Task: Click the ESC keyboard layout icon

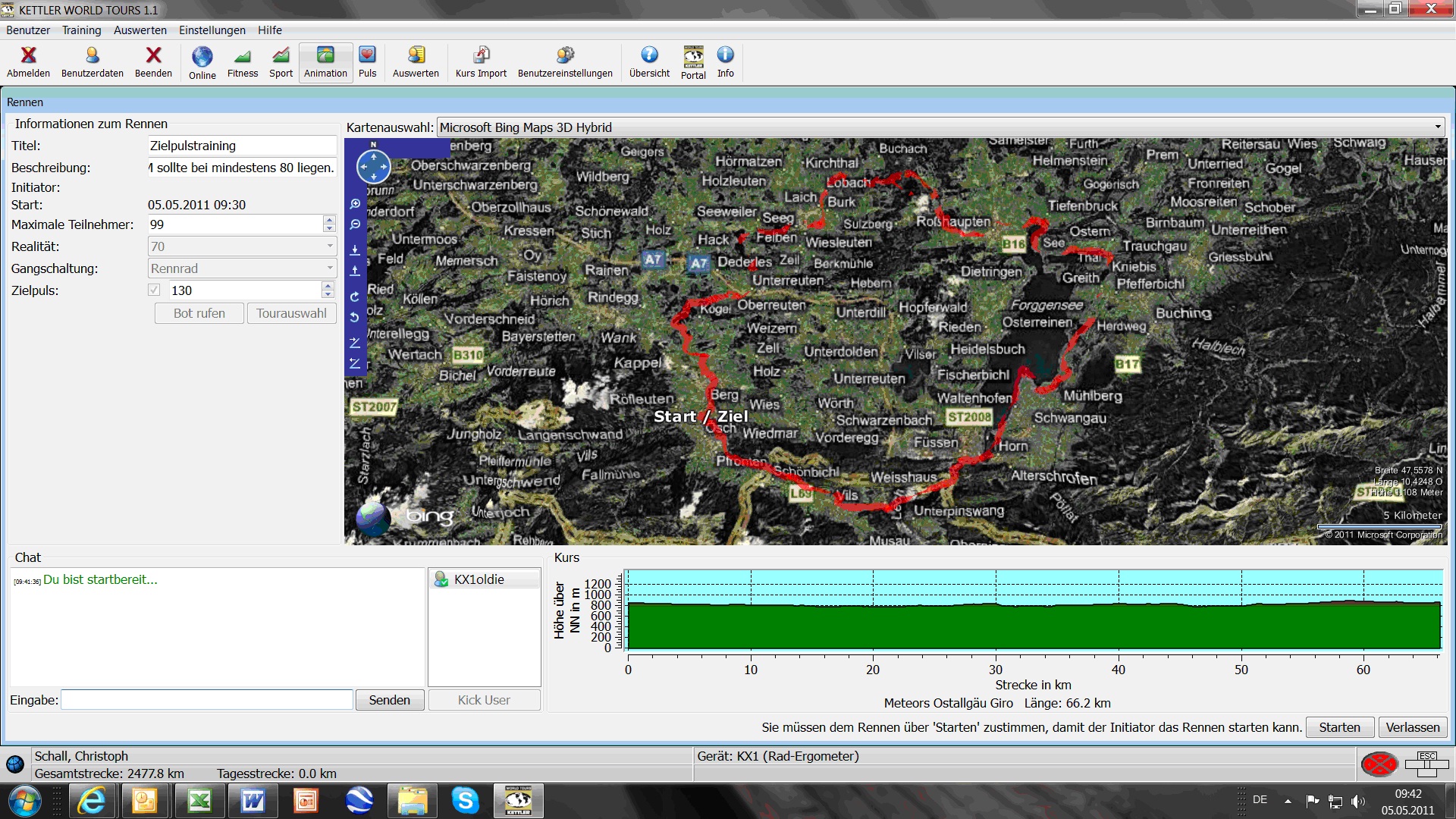Action: click(x=1426, y=764)
